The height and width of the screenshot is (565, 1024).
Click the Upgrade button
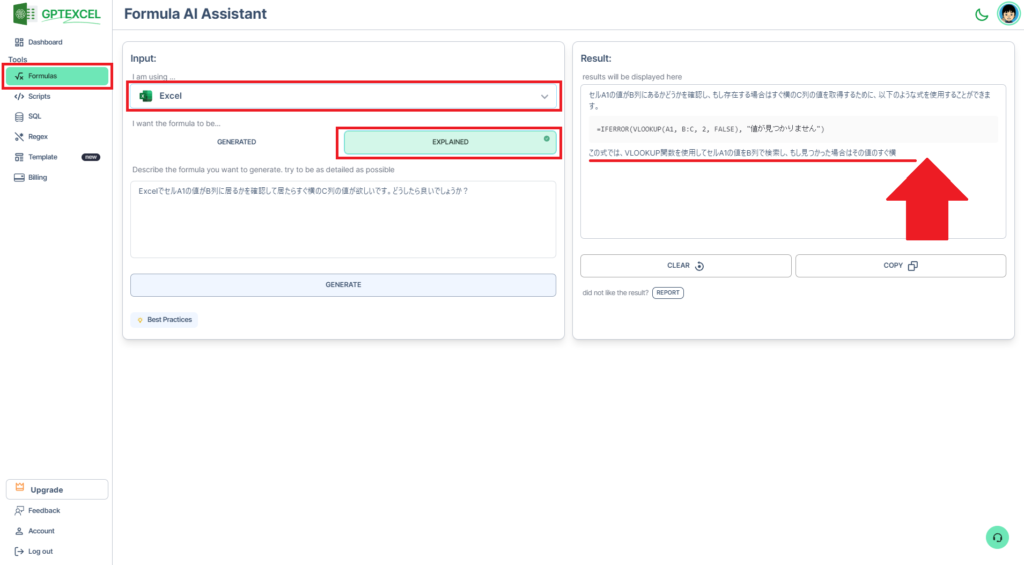(57, 489)
